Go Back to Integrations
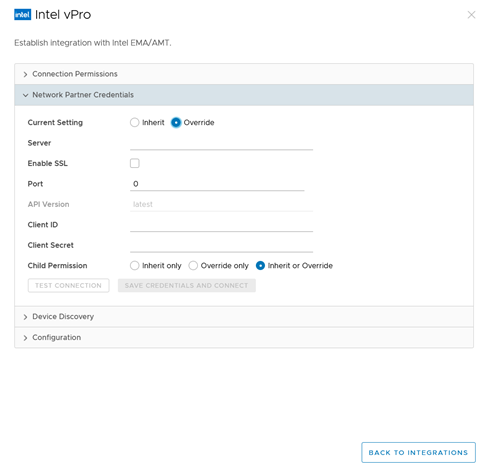Image resolution: width=483 pixels, height=473 pixels. click(418, 453)
